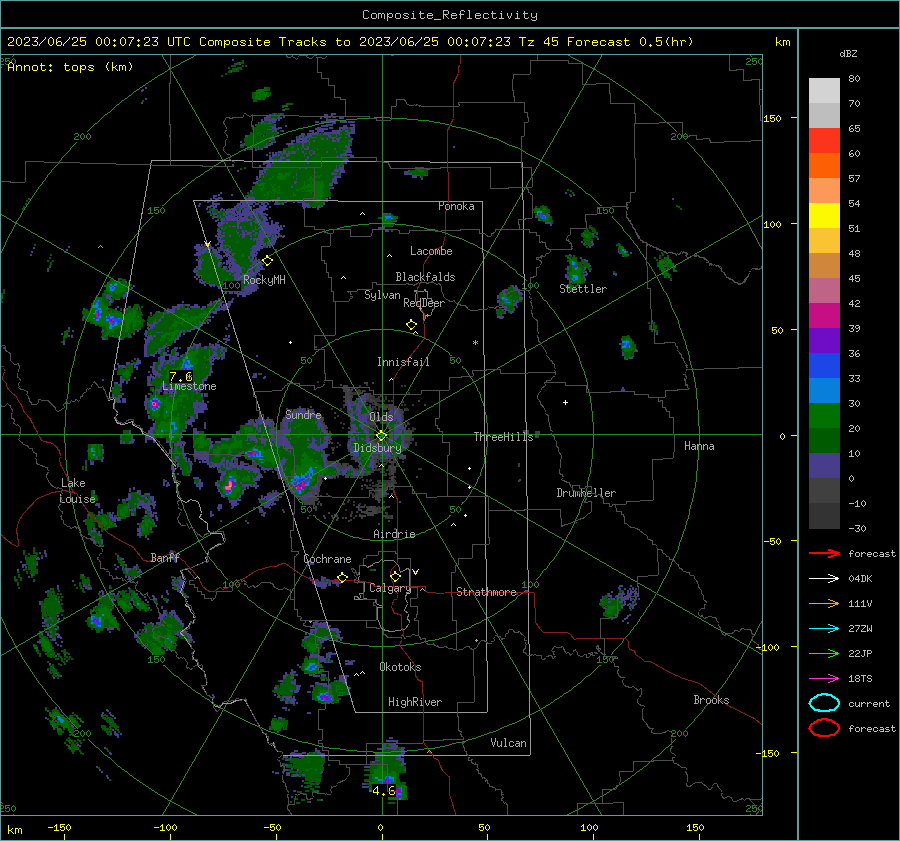
Task: Click the Lacombe city label
Action: (431, 251)
